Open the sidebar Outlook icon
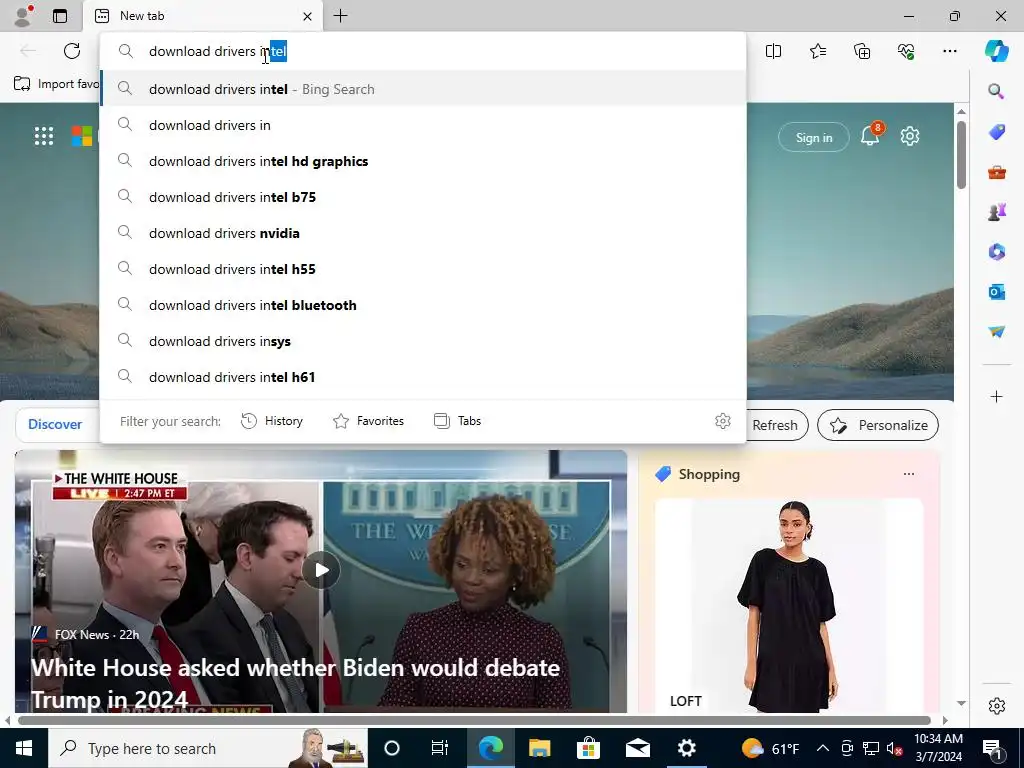Viewport: 1024px width, 768px height. (x=997, y=292)
